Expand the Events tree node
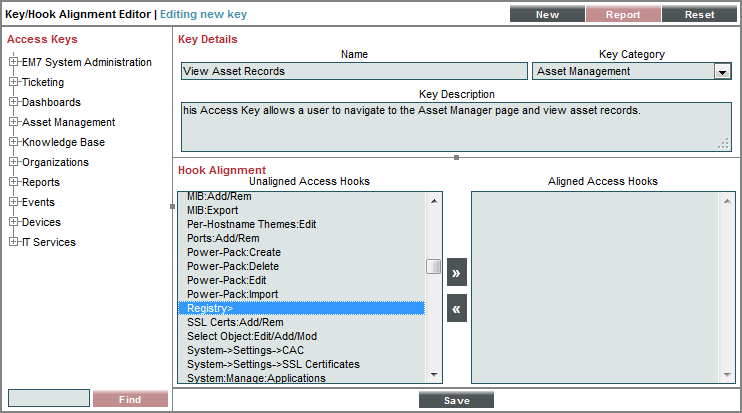The image size is (742, 413). pos(13,202)
